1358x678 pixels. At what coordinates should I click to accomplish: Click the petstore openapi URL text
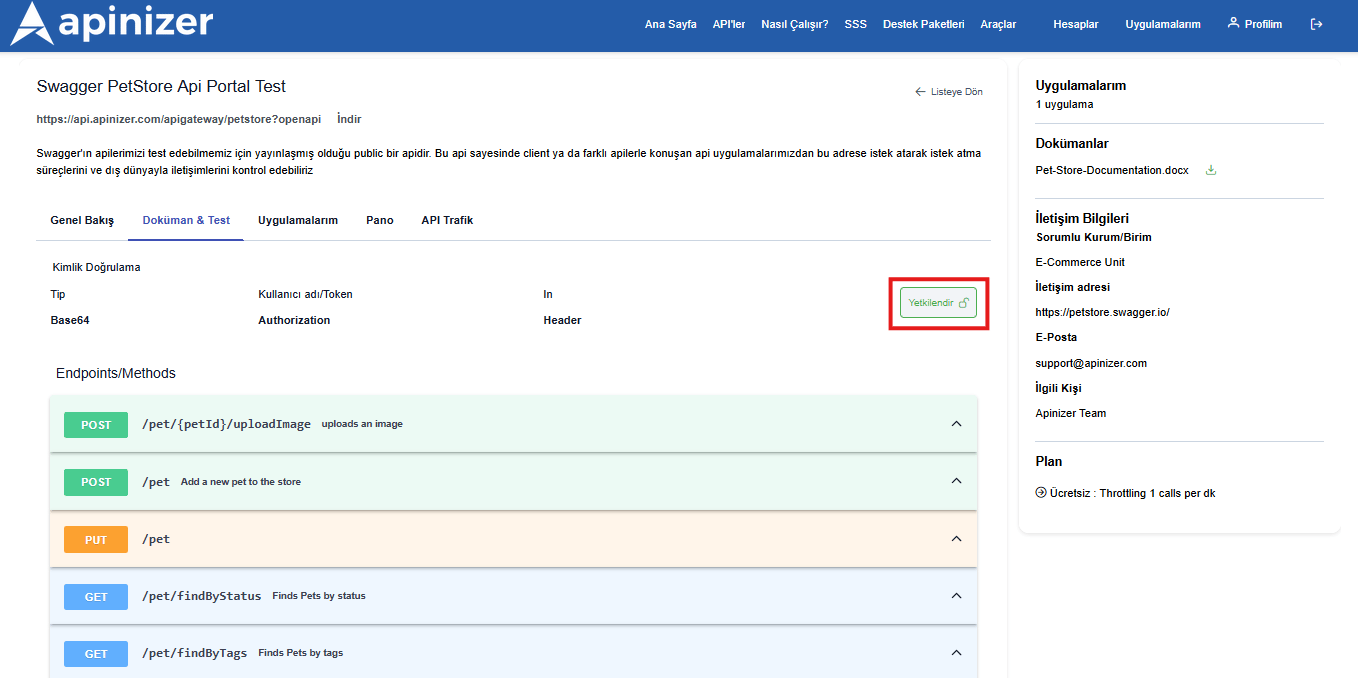[x=179, y=119]
